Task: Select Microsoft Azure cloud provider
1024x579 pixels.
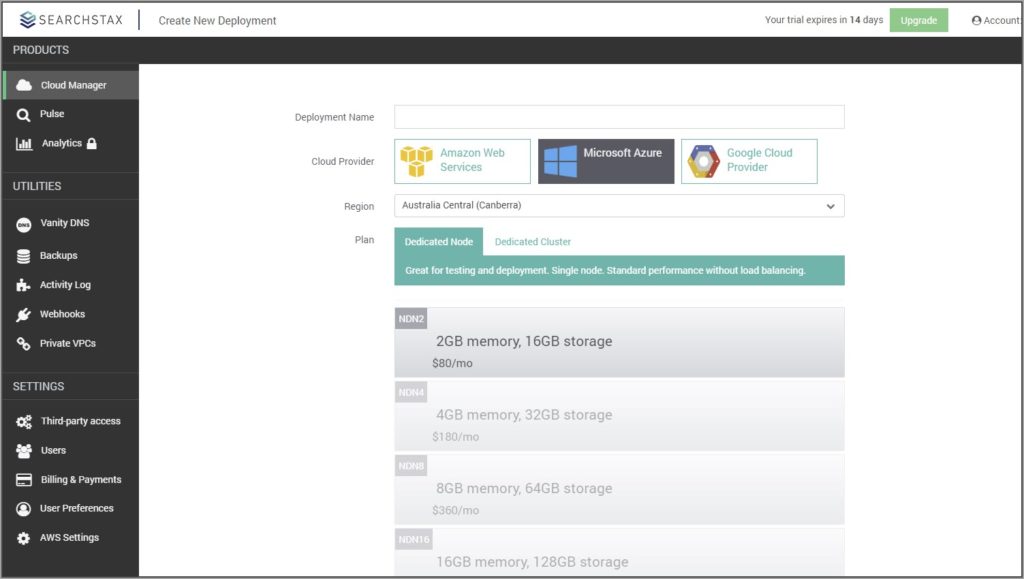Action: point(606,161)
